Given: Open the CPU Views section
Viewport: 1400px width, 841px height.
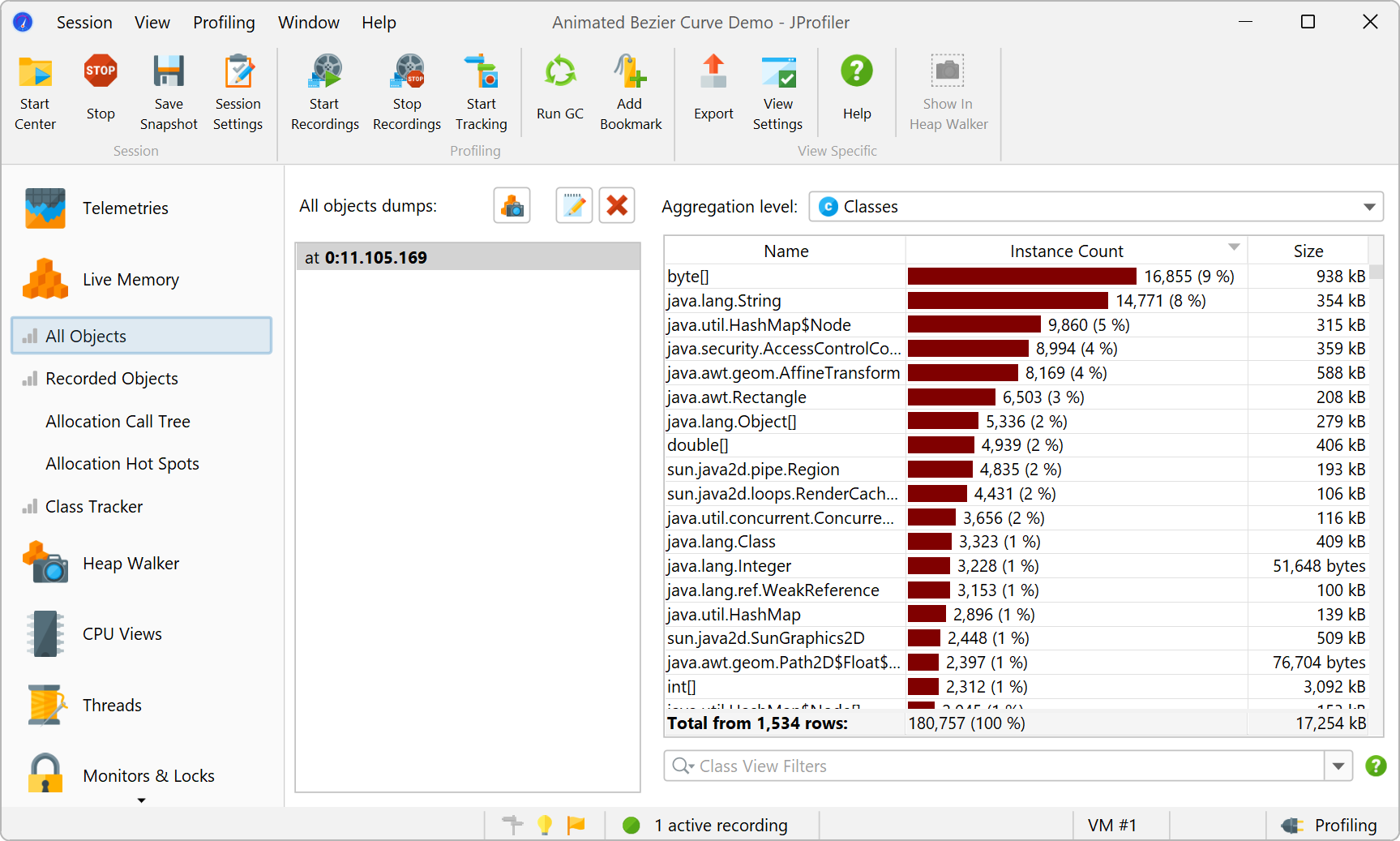Looking at the screenshot, I should coord(93,634).
